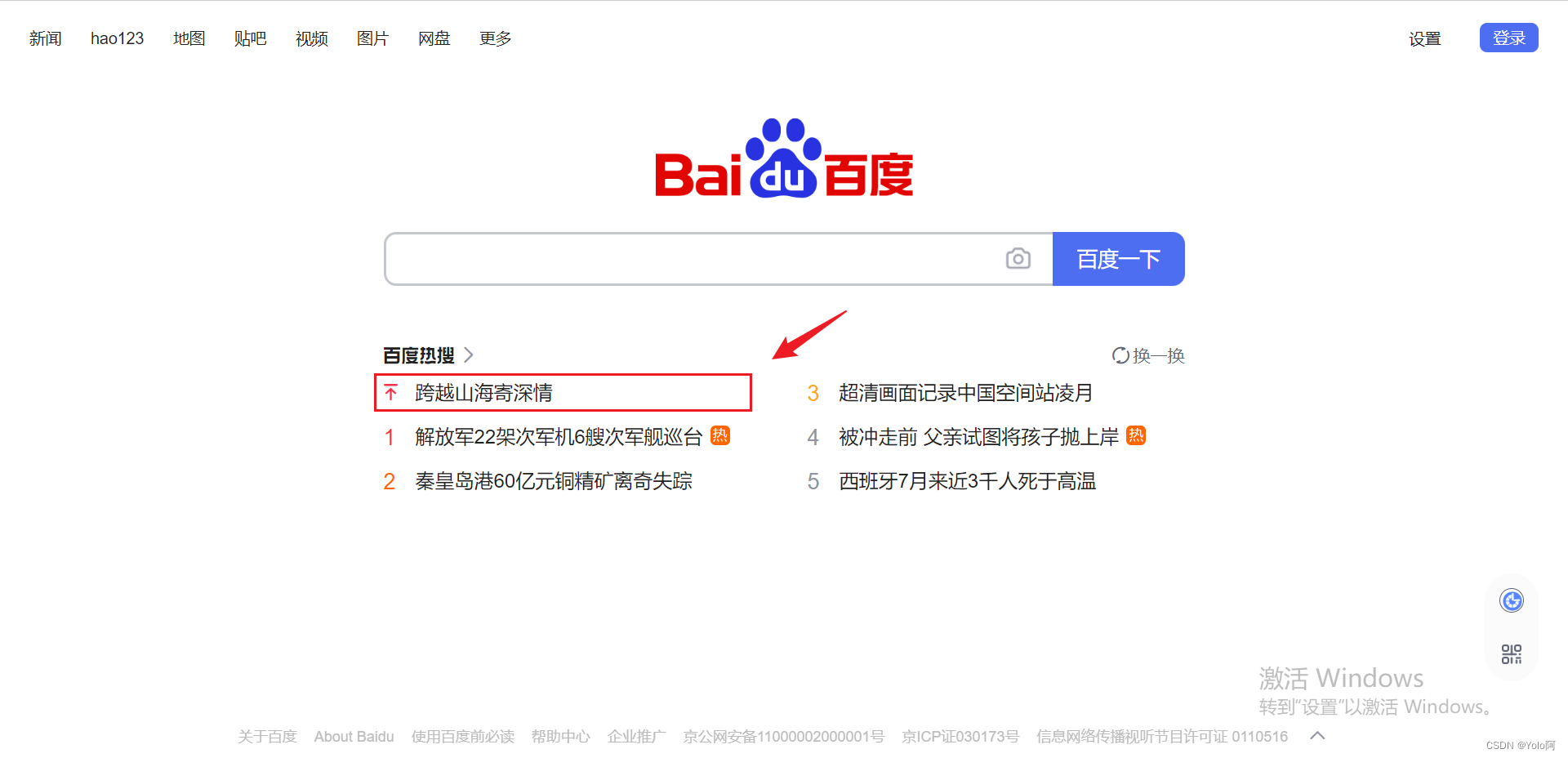
Task: Expand 百度热搜 chevron arrow
Action: click(468, 355)
